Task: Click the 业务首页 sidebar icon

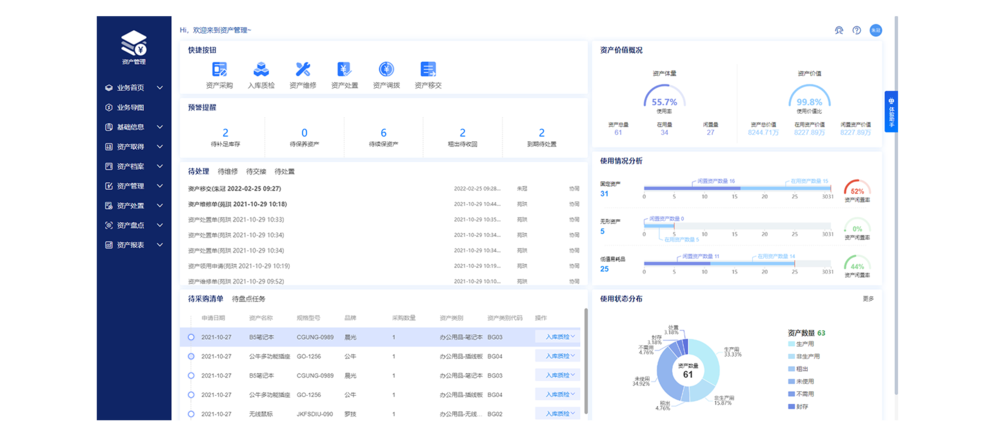Action: [109, 87]
